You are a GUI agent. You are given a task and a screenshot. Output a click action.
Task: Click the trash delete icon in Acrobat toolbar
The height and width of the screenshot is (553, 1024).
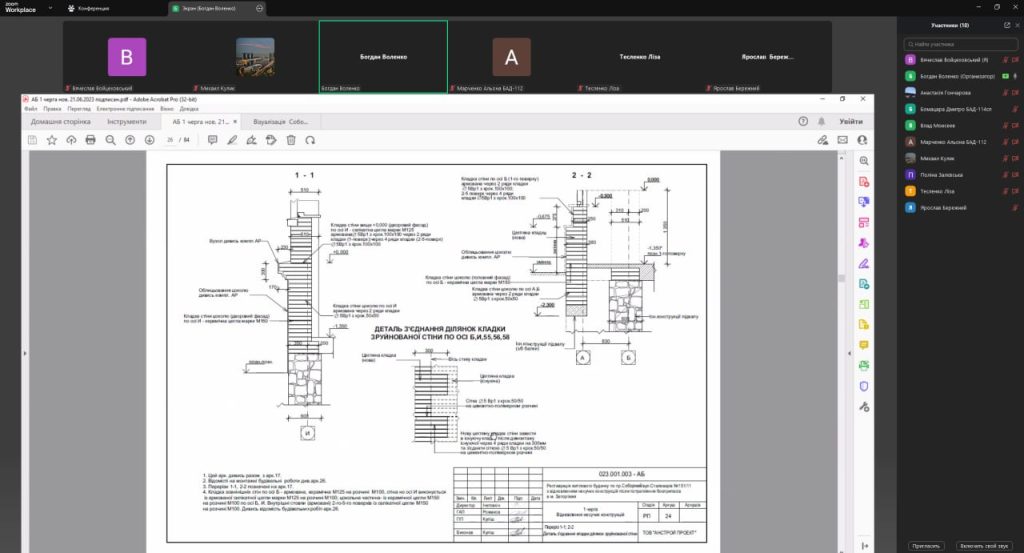[291, 140]
